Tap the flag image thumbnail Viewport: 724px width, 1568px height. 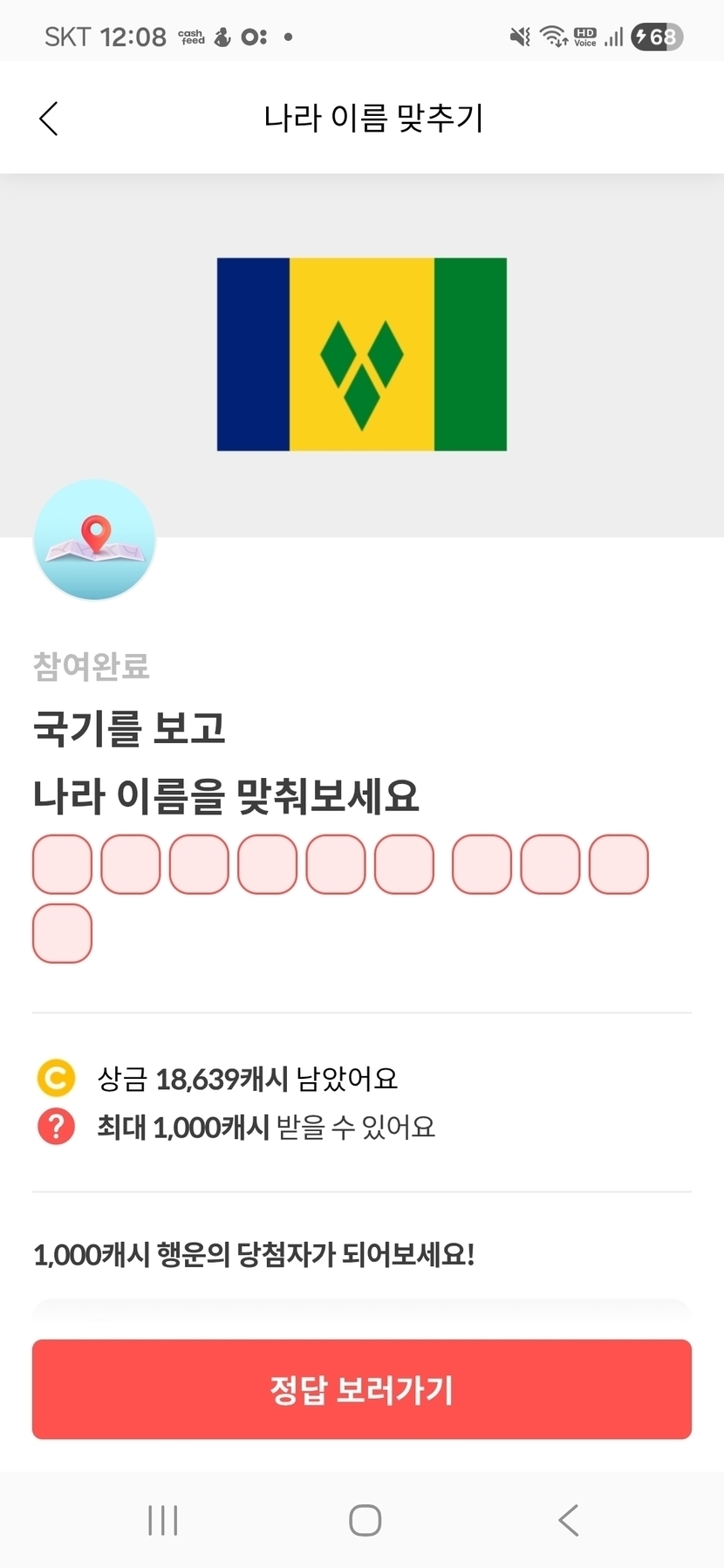[x=362, y=354]
